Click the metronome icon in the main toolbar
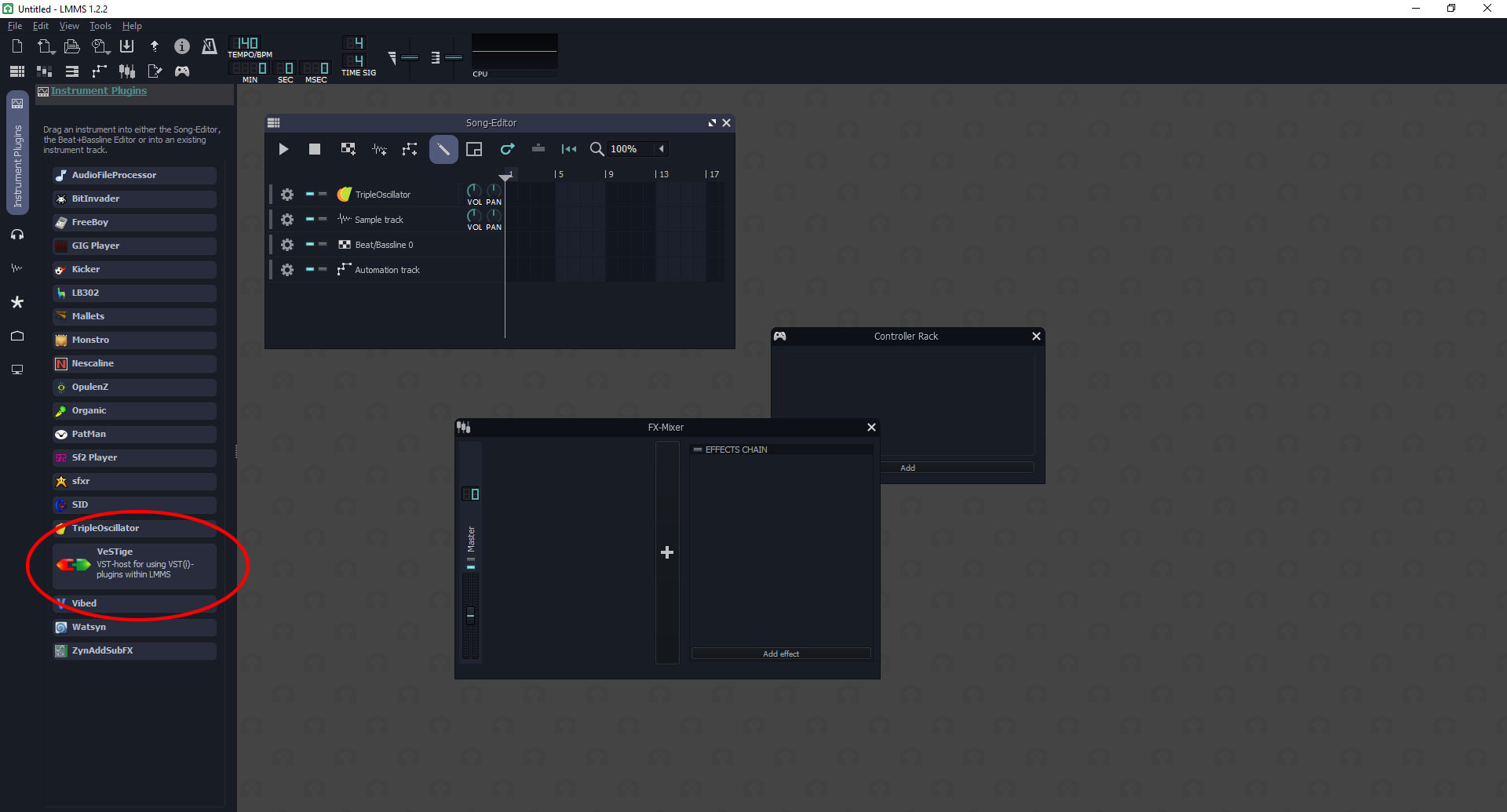This screenshot has height=812, width=1507. (209, 46)
